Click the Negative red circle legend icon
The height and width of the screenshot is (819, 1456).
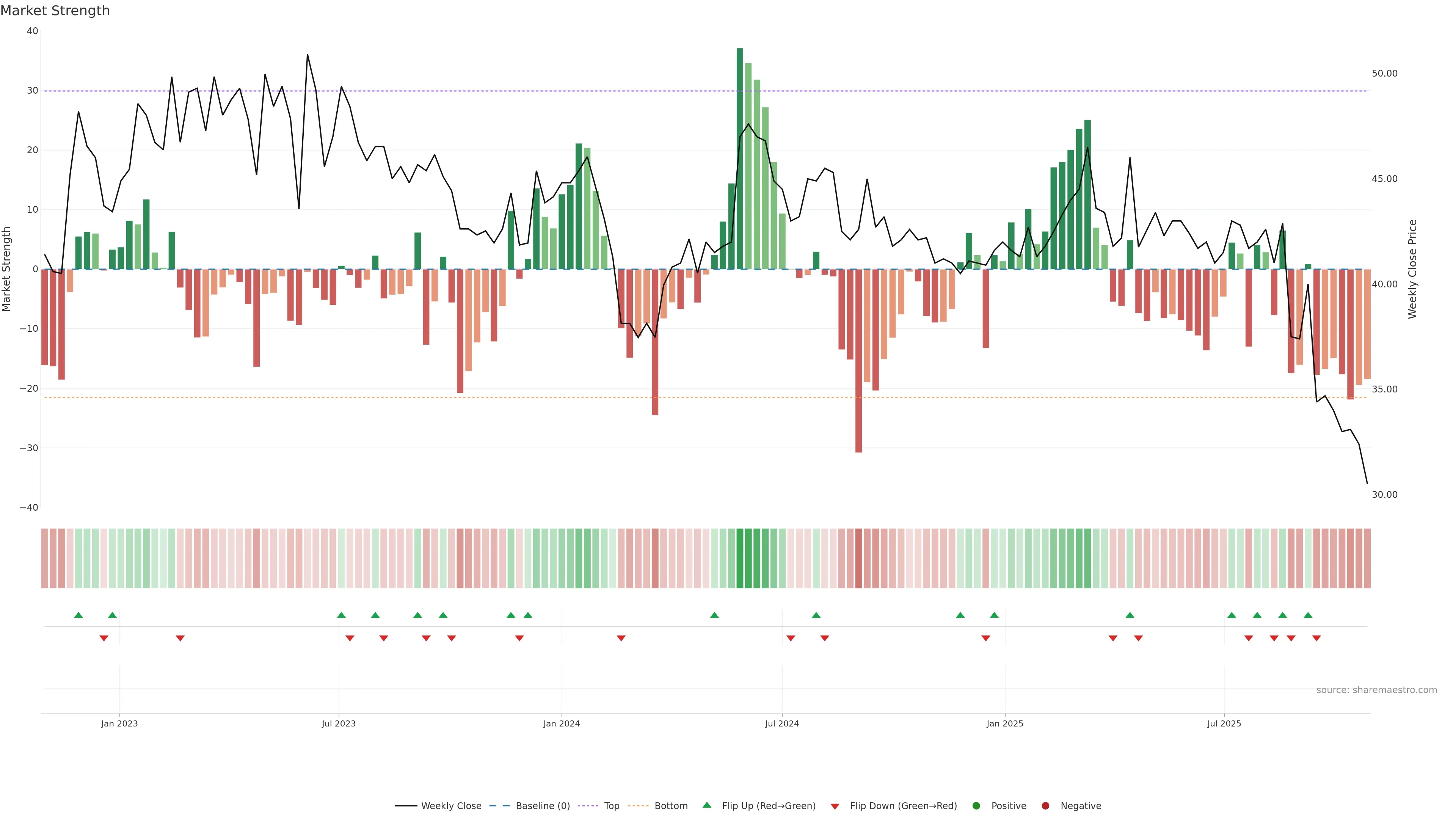coord(1045,806)
